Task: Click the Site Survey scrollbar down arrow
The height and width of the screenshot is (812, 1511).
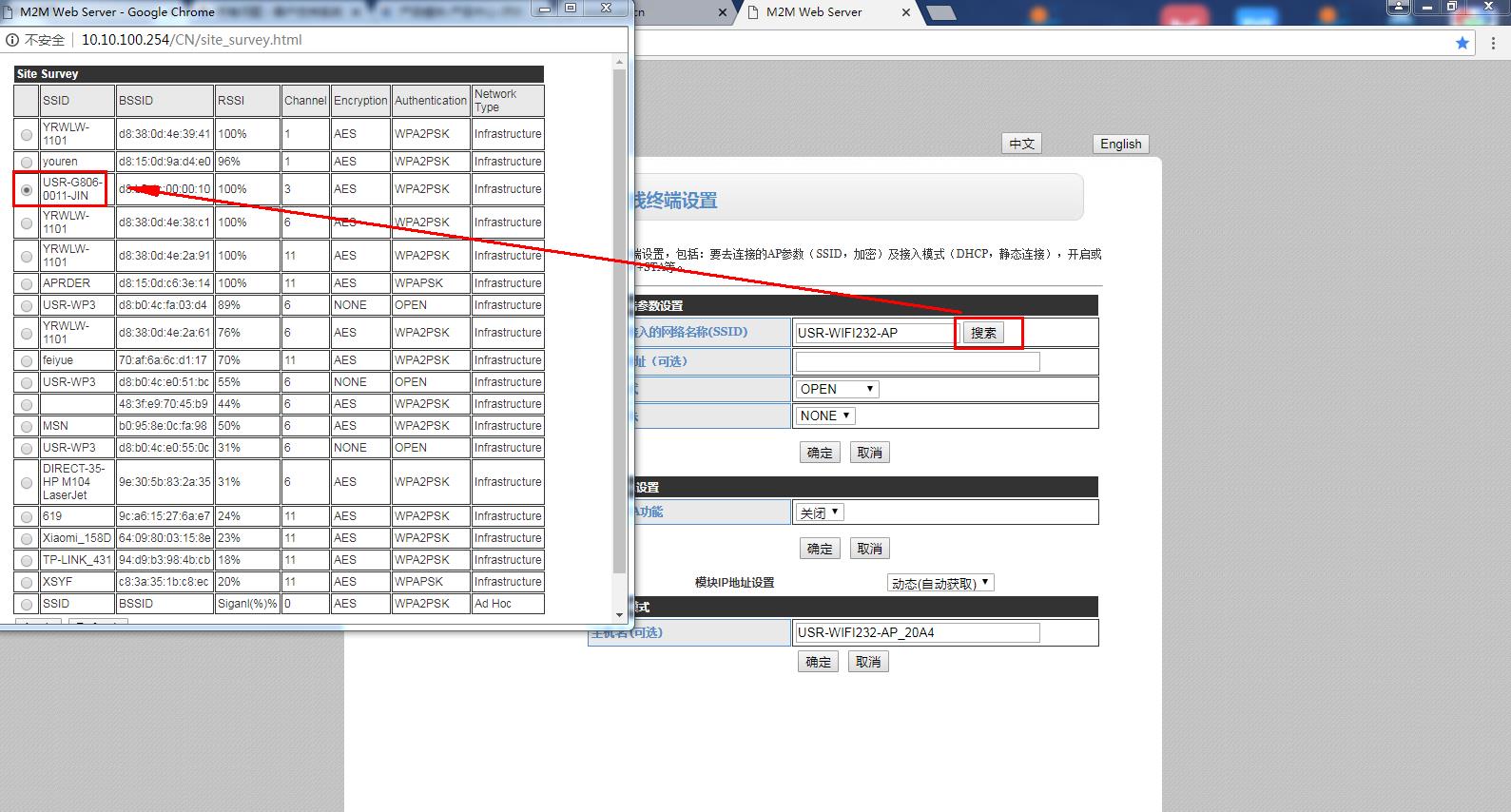Action: 620,615
